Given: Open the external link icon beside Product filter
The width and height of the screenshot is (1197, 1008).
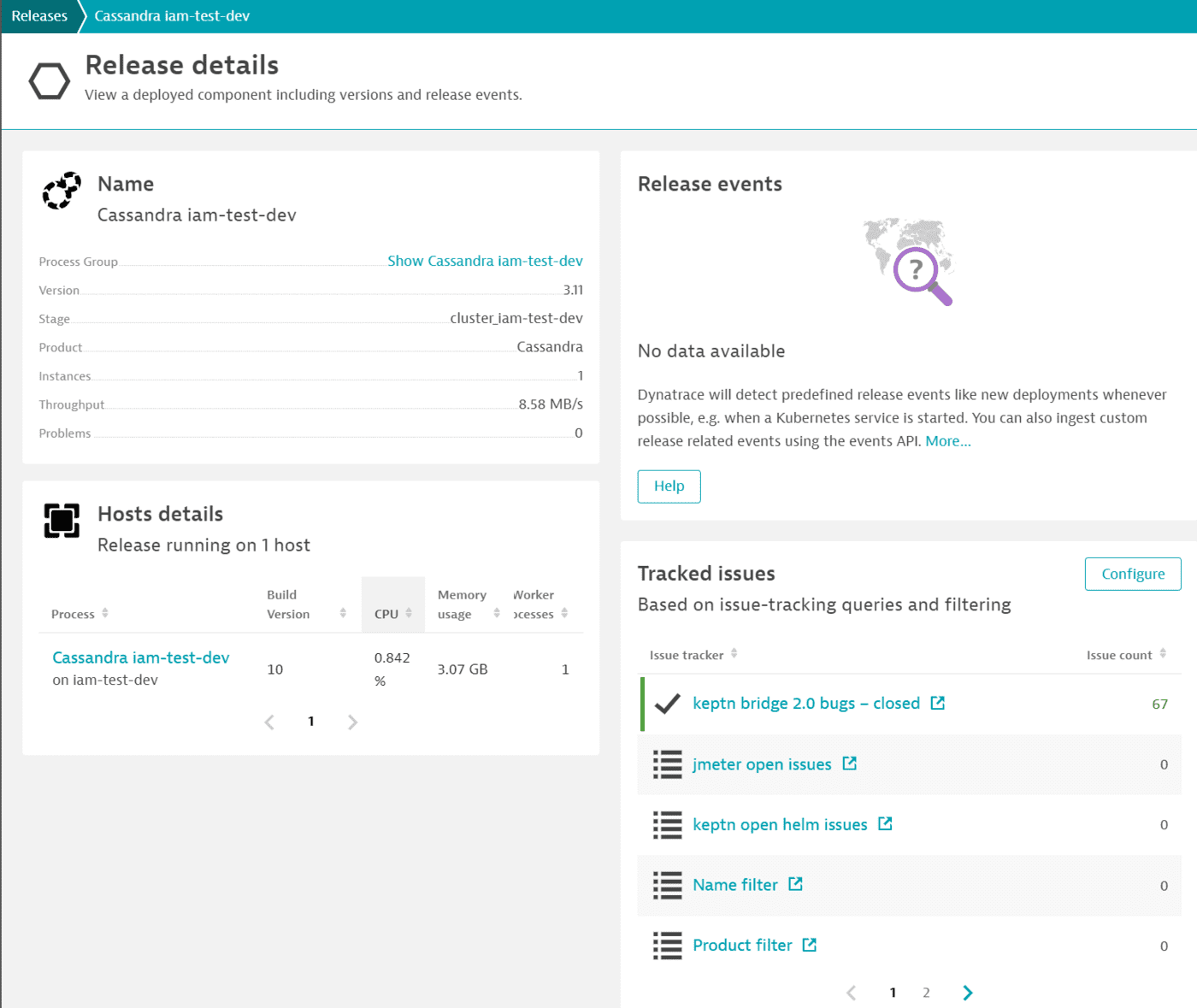Looking at the screenshot, I should point(810,945).
